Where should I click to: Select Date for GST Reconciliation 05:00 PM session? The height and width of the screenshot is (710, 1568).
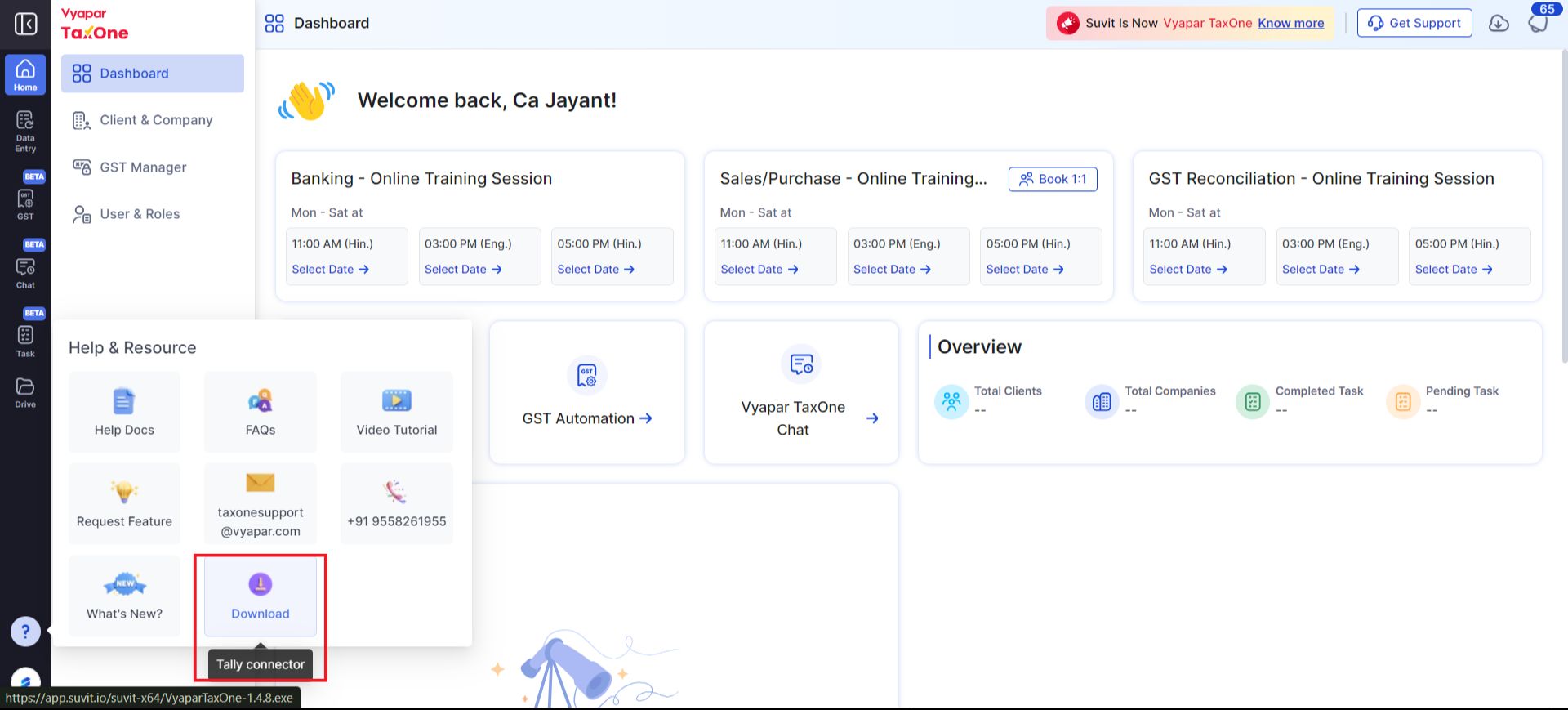[x=1454, y=270]
